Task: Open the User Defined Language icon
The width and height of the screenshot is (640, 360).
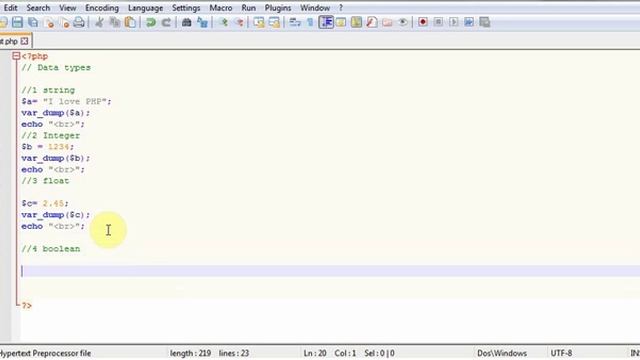Action: click(340, 22)
